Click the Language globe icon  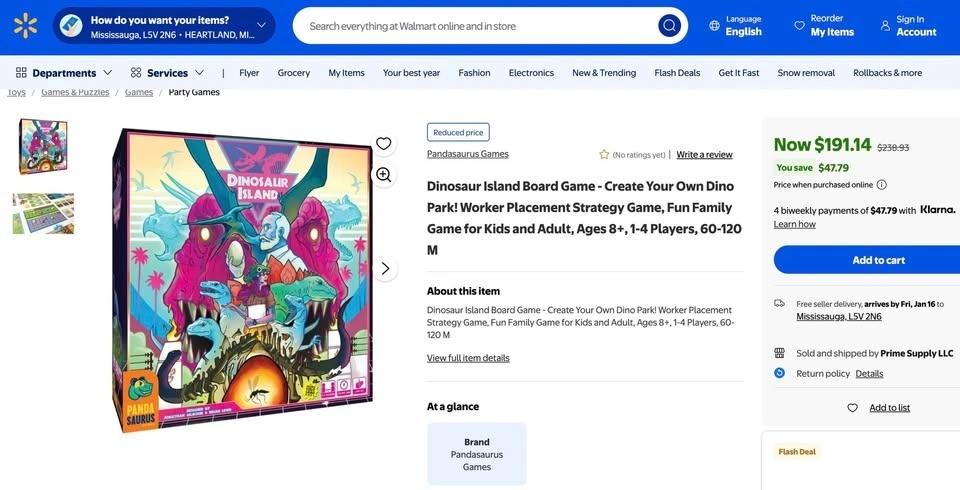[714, 26]
